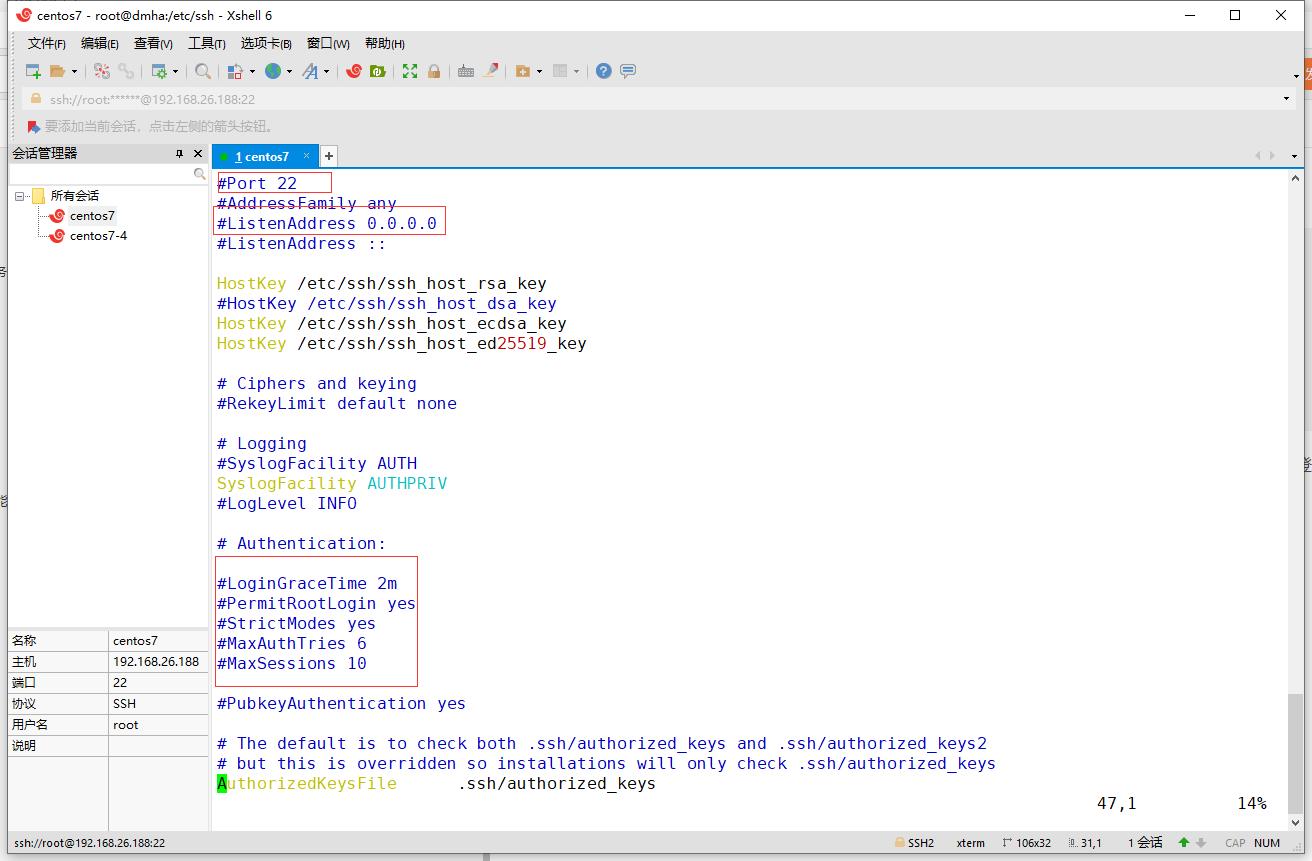Click the highlight pen toolbar icon
Viewport: 1312px width, 861px height.
pyautogui.click(x=490, y=71)
